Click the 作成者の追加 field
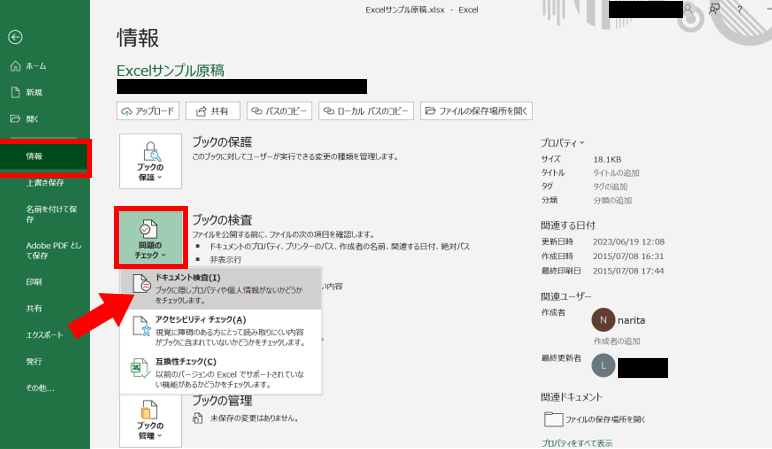This screenshot has height=449, width=772. tap(616, 341)
